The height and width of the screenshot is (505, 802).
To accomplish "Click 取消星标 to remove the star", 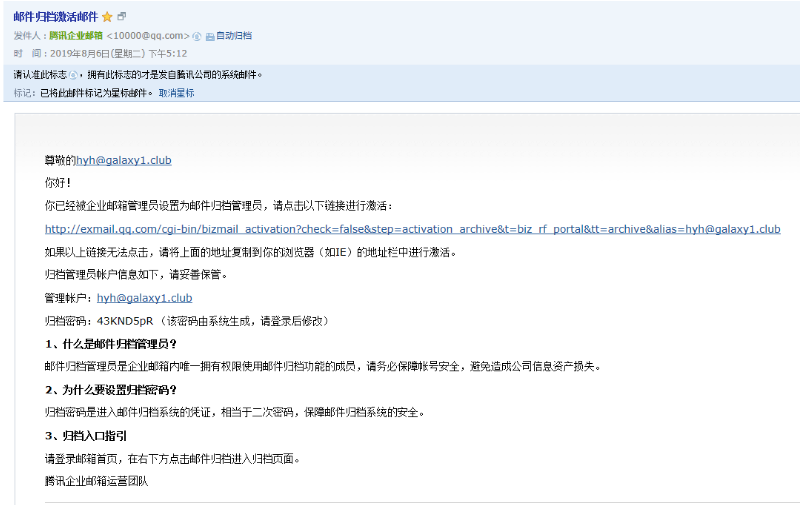I will click(x=176, y=93).
